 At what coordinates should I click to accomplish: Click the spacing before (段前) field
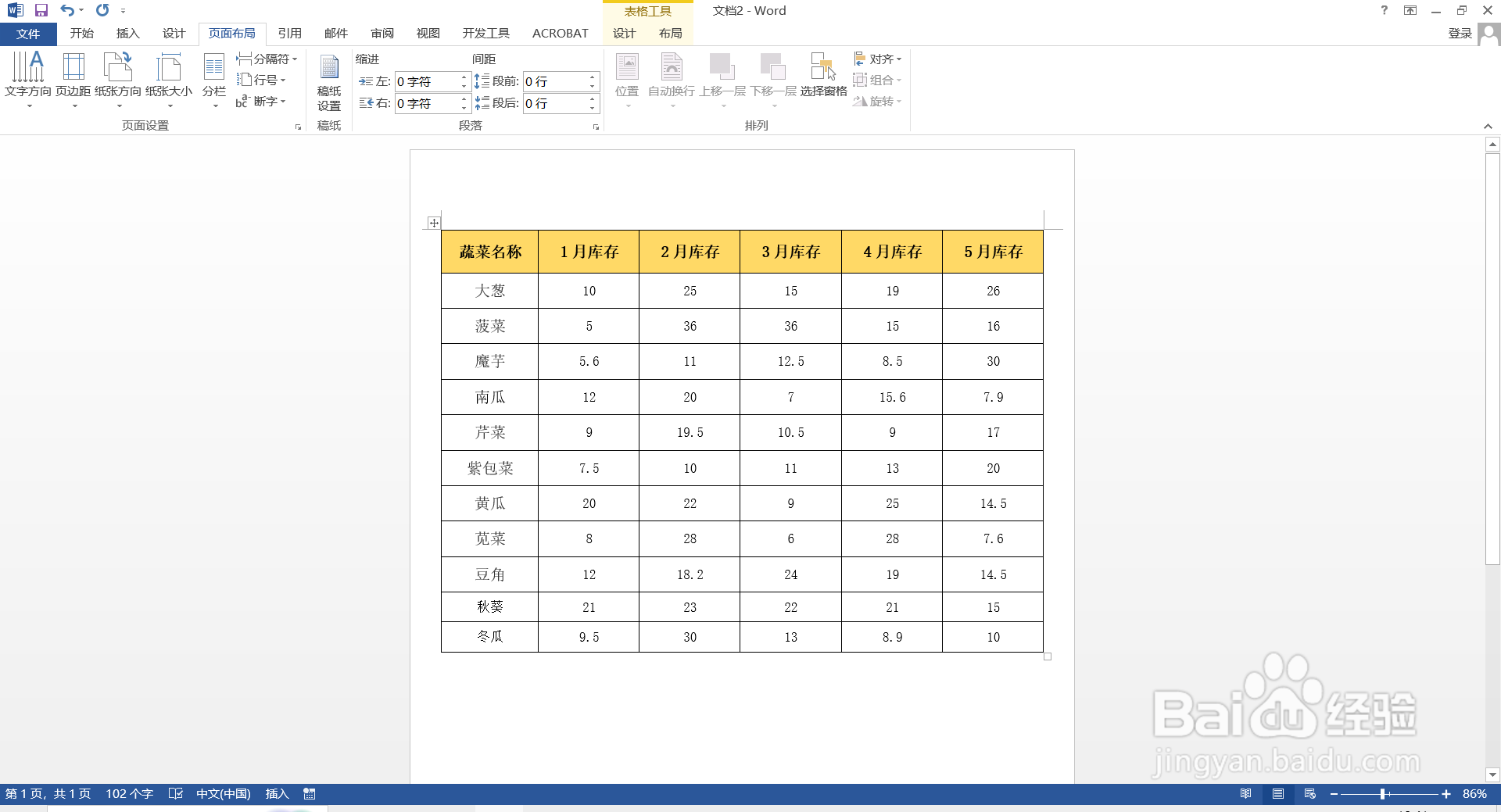tap(554, 81)
